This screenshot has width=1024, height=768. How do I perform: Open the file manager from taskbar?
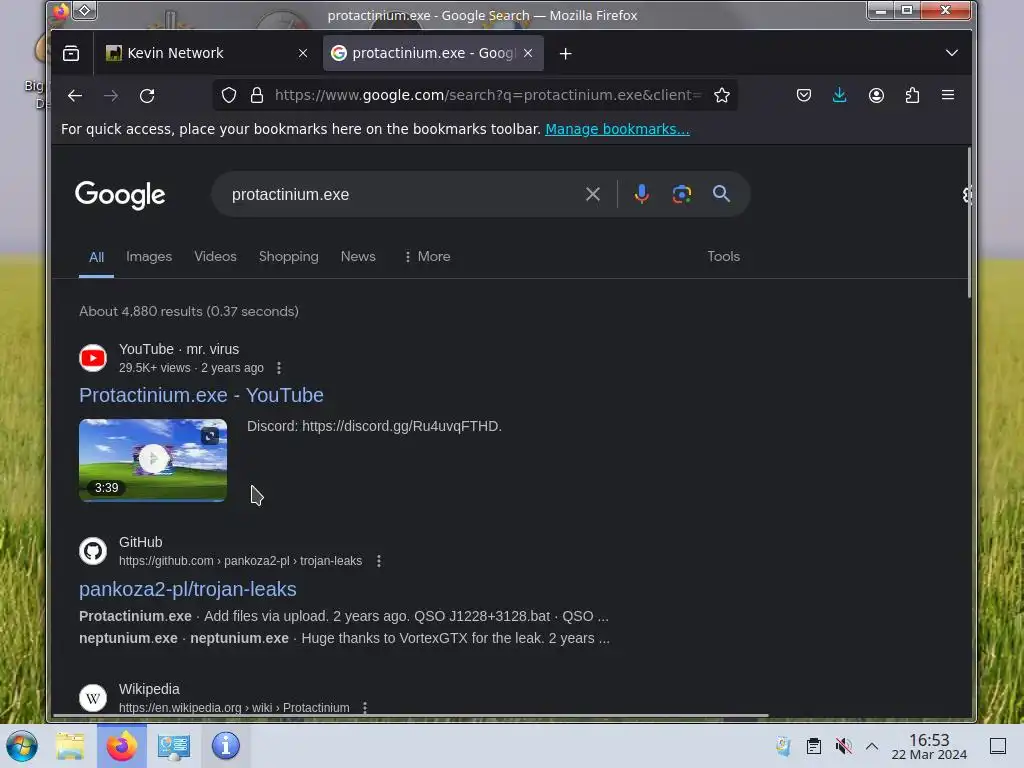[70, 746]
